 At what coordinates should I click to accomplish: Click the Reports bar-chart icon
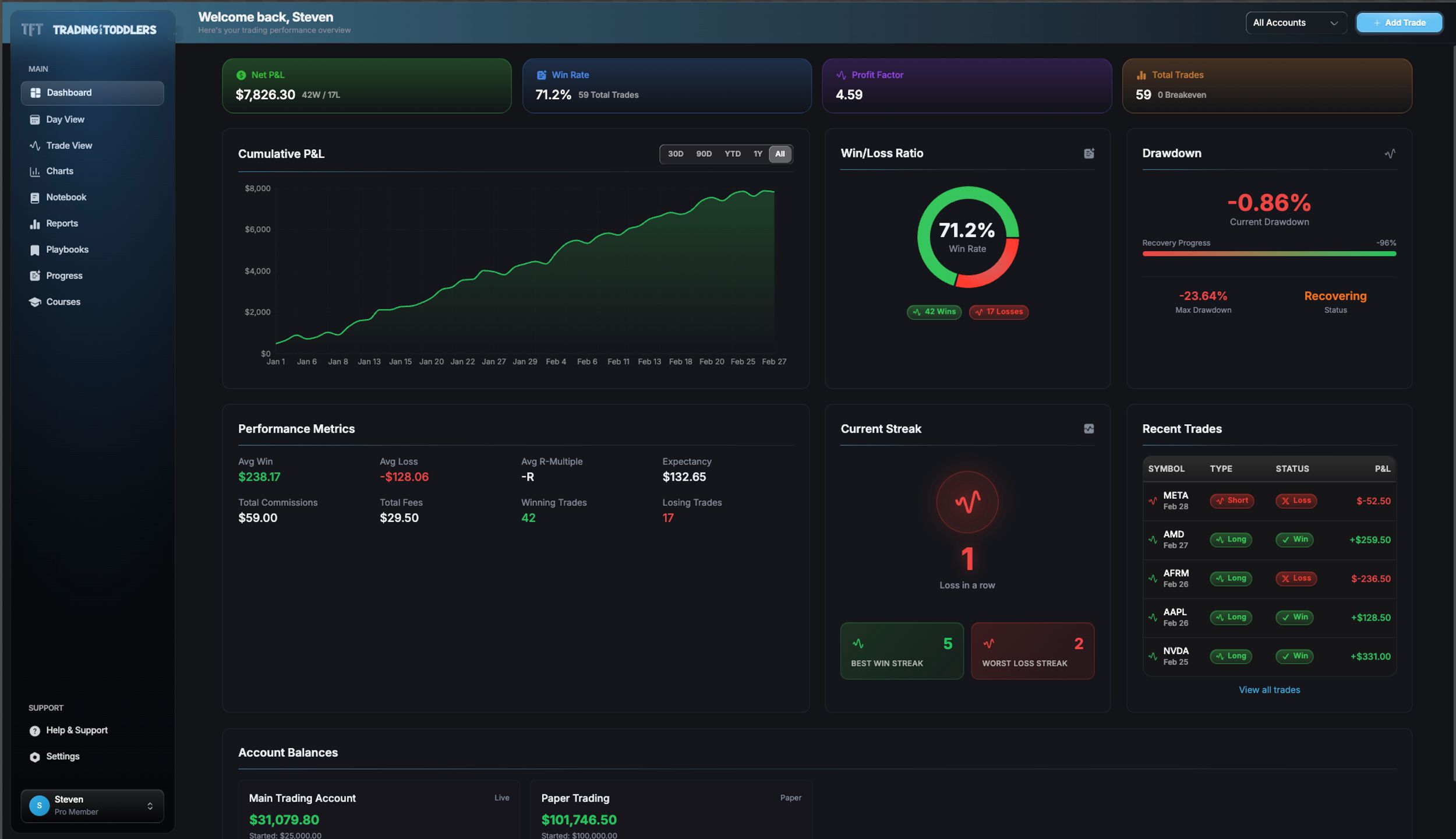[x=35, y=224]
